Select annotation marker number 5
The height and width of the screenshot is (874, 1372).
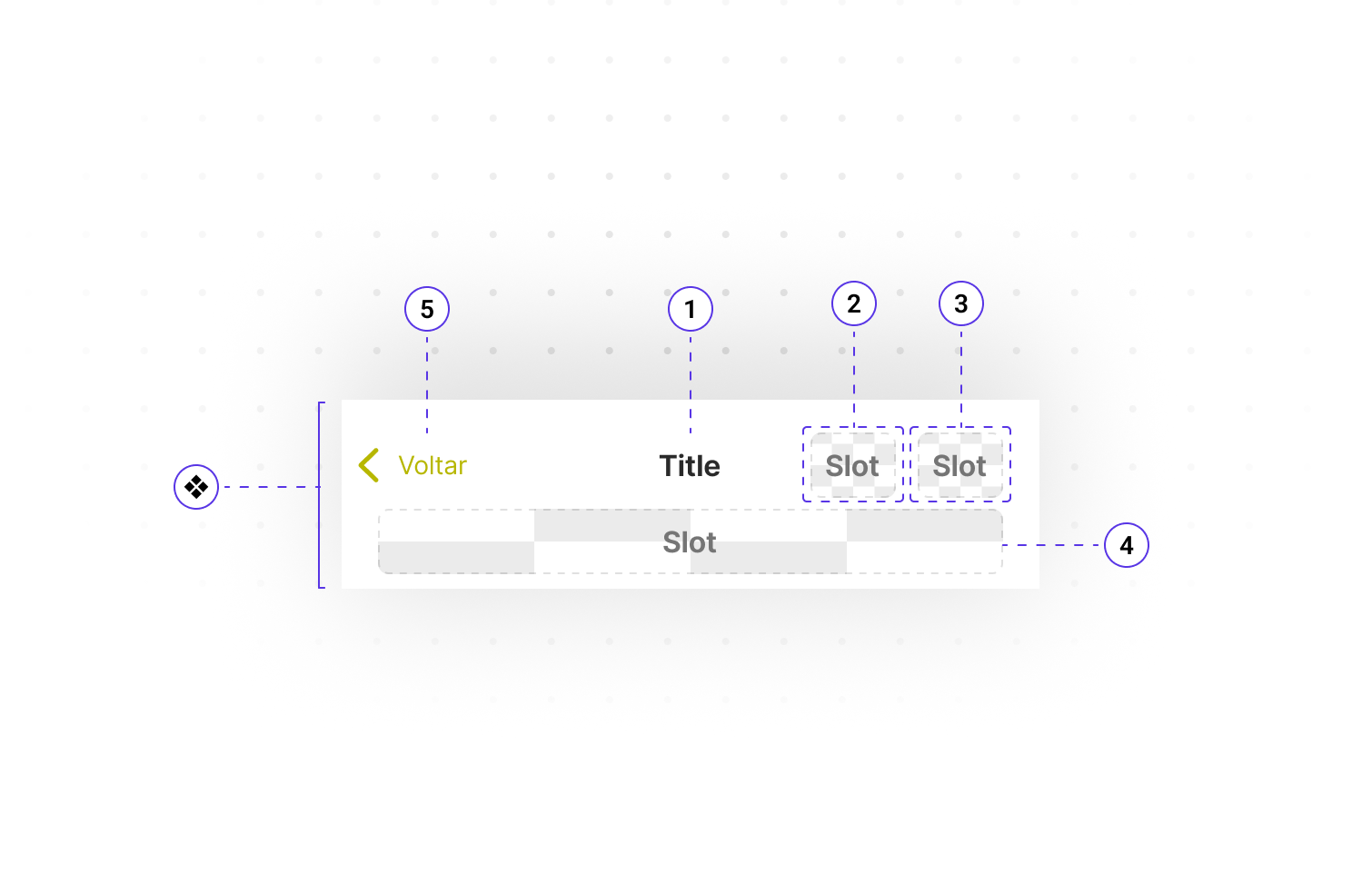click(x=426, y=310)
